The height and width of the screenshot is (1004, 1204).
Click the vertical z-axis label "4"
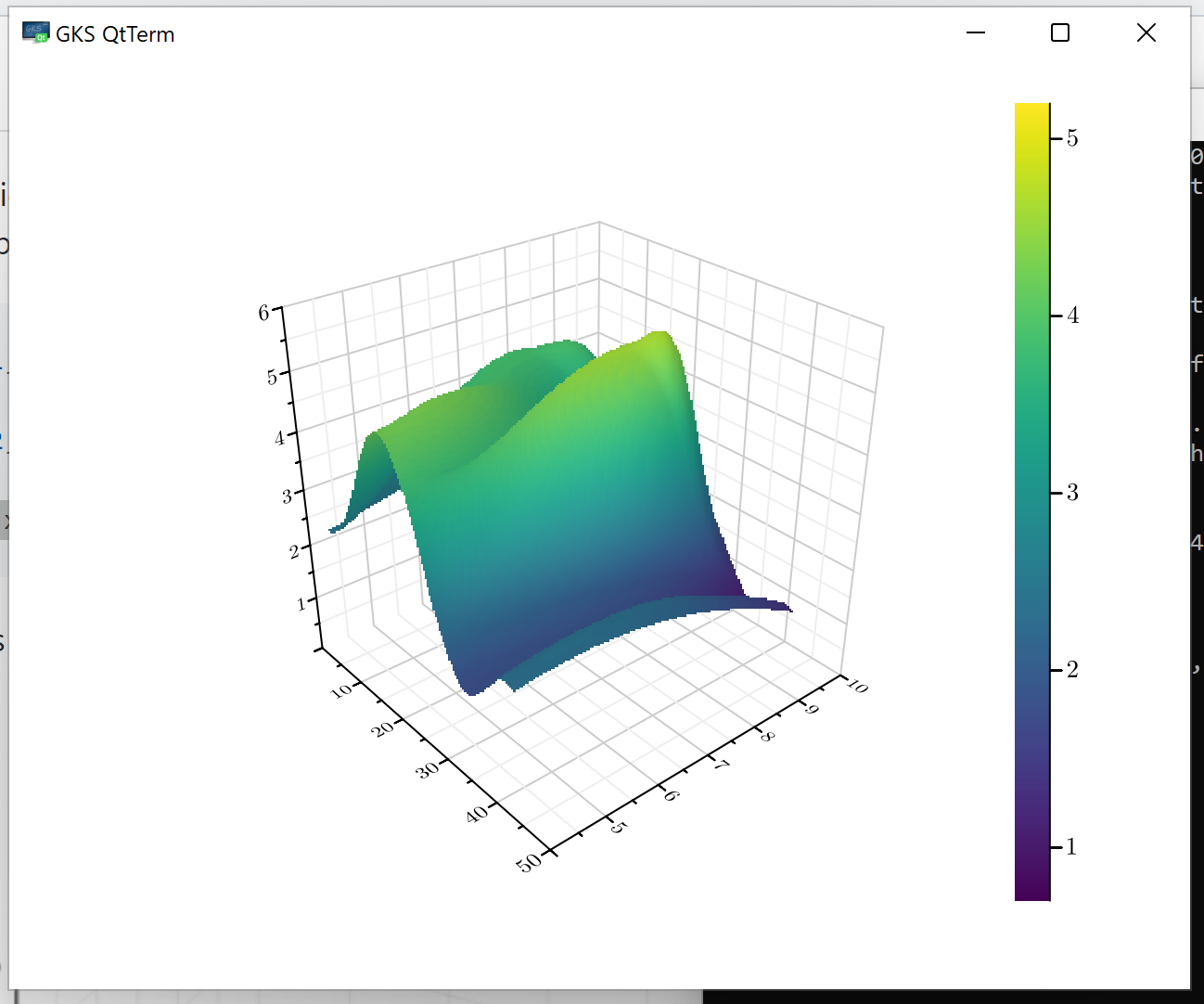coord(279,437)
